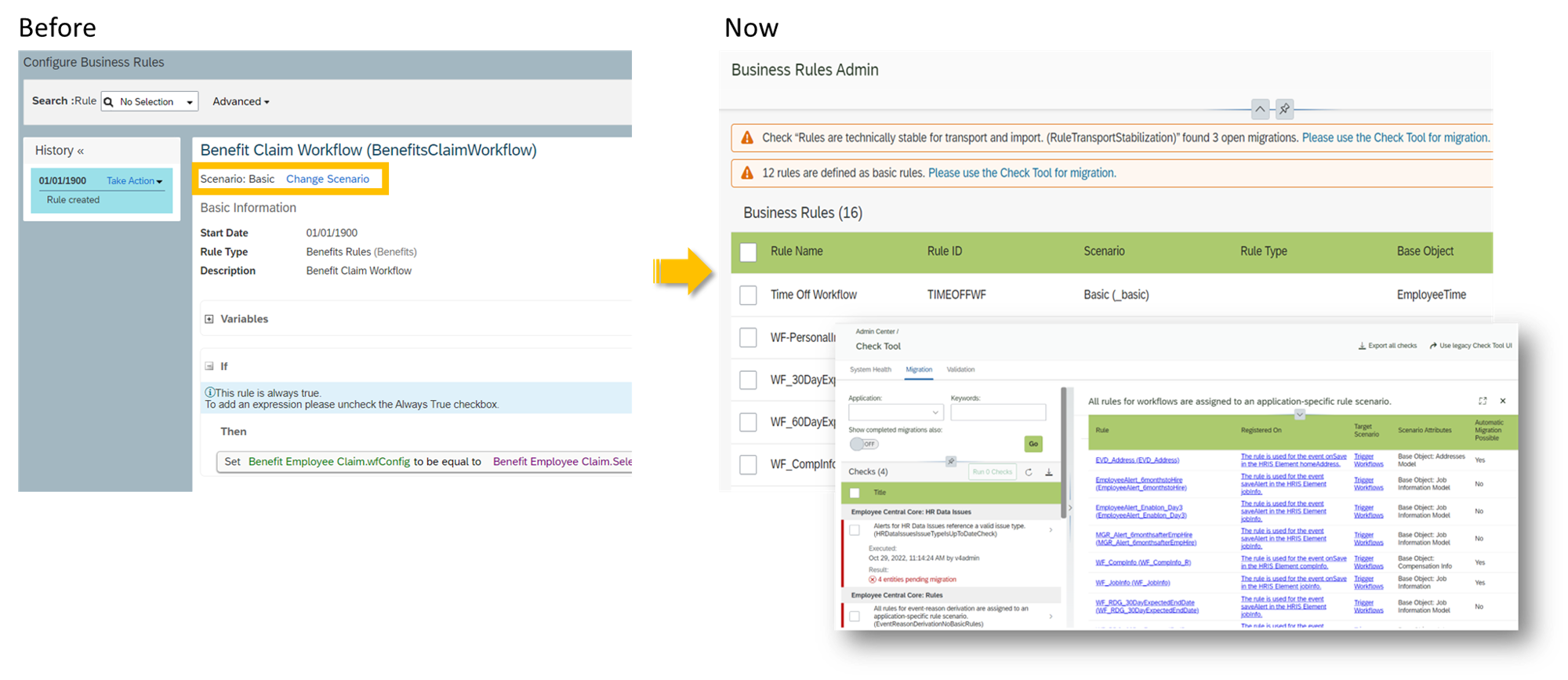Open the Application dropdown in Check Tool
The image size is (1568, 680).
coord(895,413)
